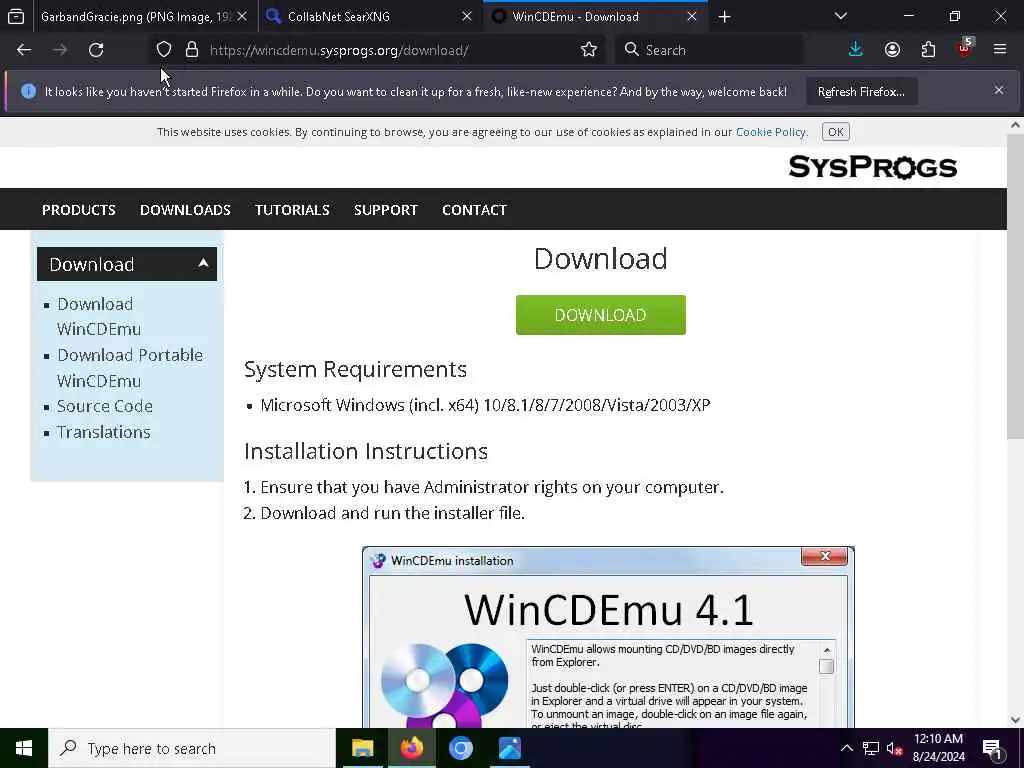Click the scroll down arrow of the page
The image size is (1024, 768).
coord(1015,720)
